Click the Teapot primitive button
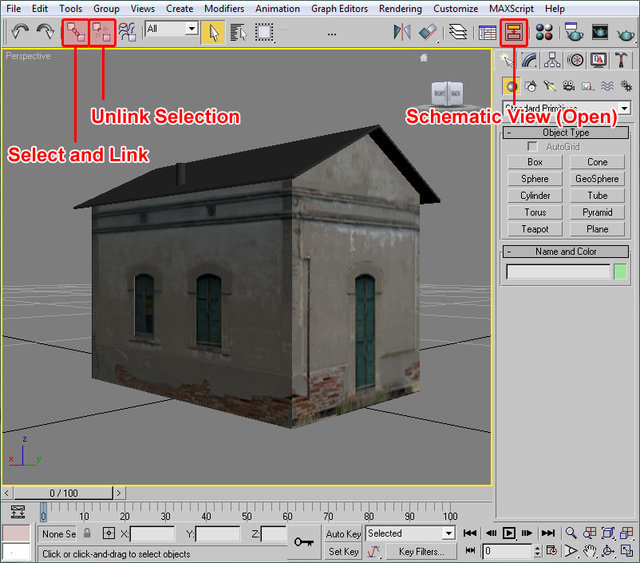 pyautogui.click(x=535, y=229)
